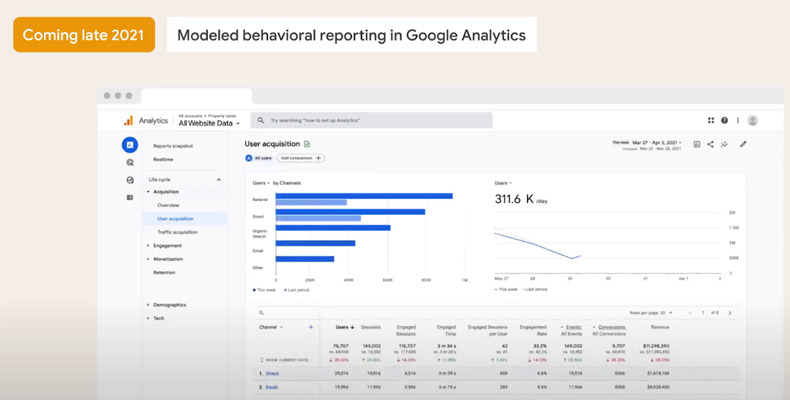Open Reports snapshot in the sidebar
Viewport: 790px width, 400px height.
[x=173, y=146]
